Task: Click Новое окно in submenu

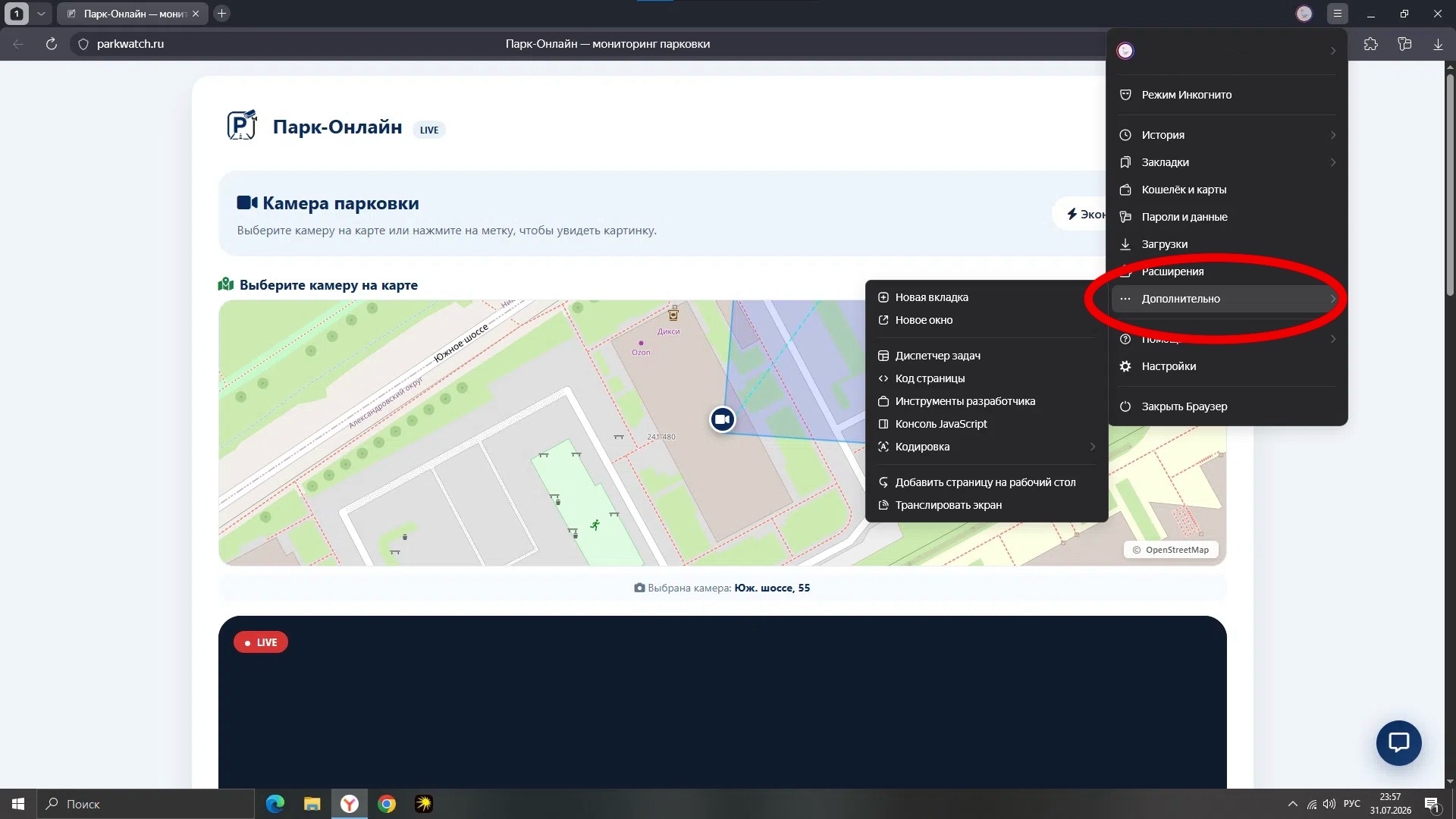Action: (987, 320)
